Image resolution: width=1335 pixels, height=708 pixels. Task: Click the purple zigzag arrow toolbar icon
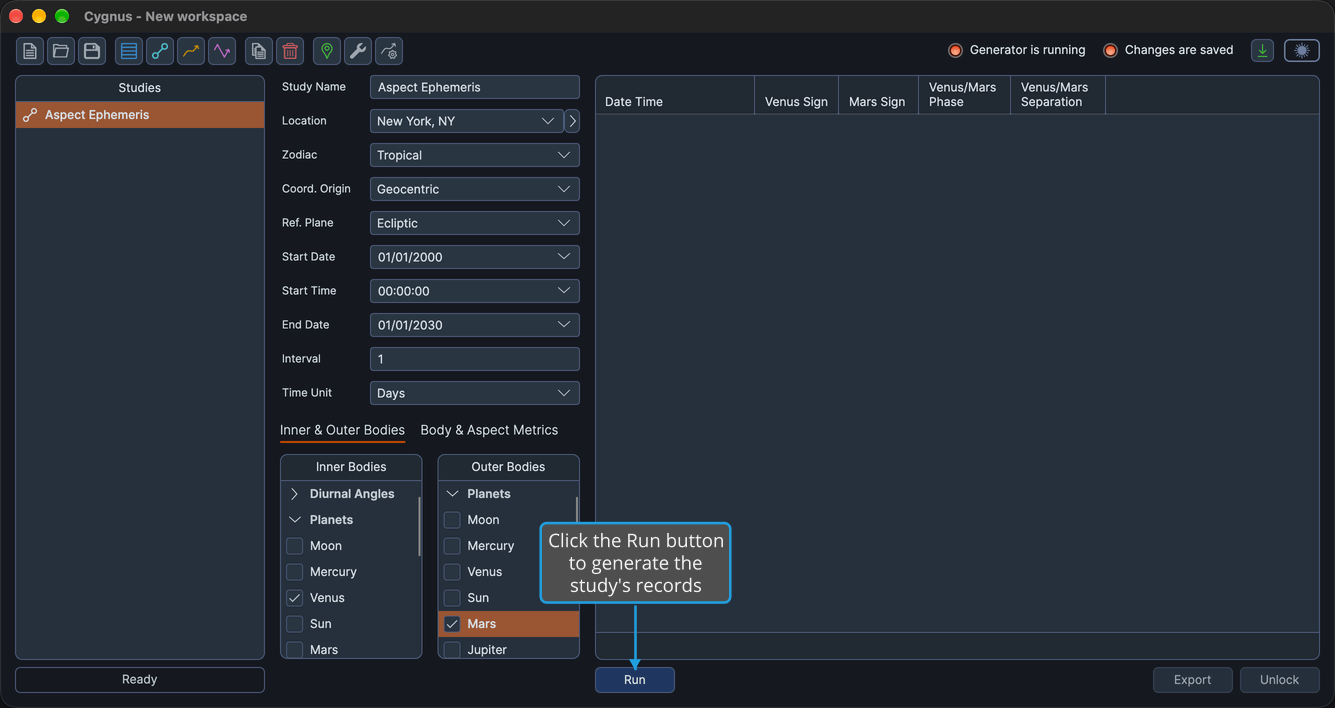pyautogui.click(x=222, y=51)
